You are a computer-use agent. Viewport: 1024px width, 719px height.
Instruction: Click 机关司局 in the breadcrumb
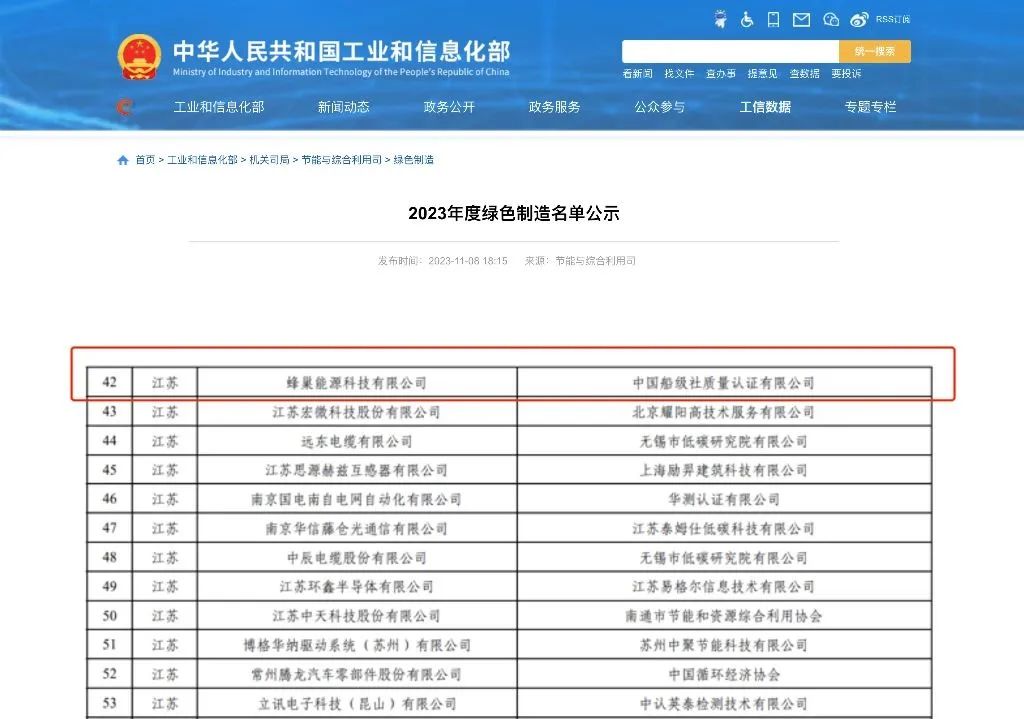point(269,160)
